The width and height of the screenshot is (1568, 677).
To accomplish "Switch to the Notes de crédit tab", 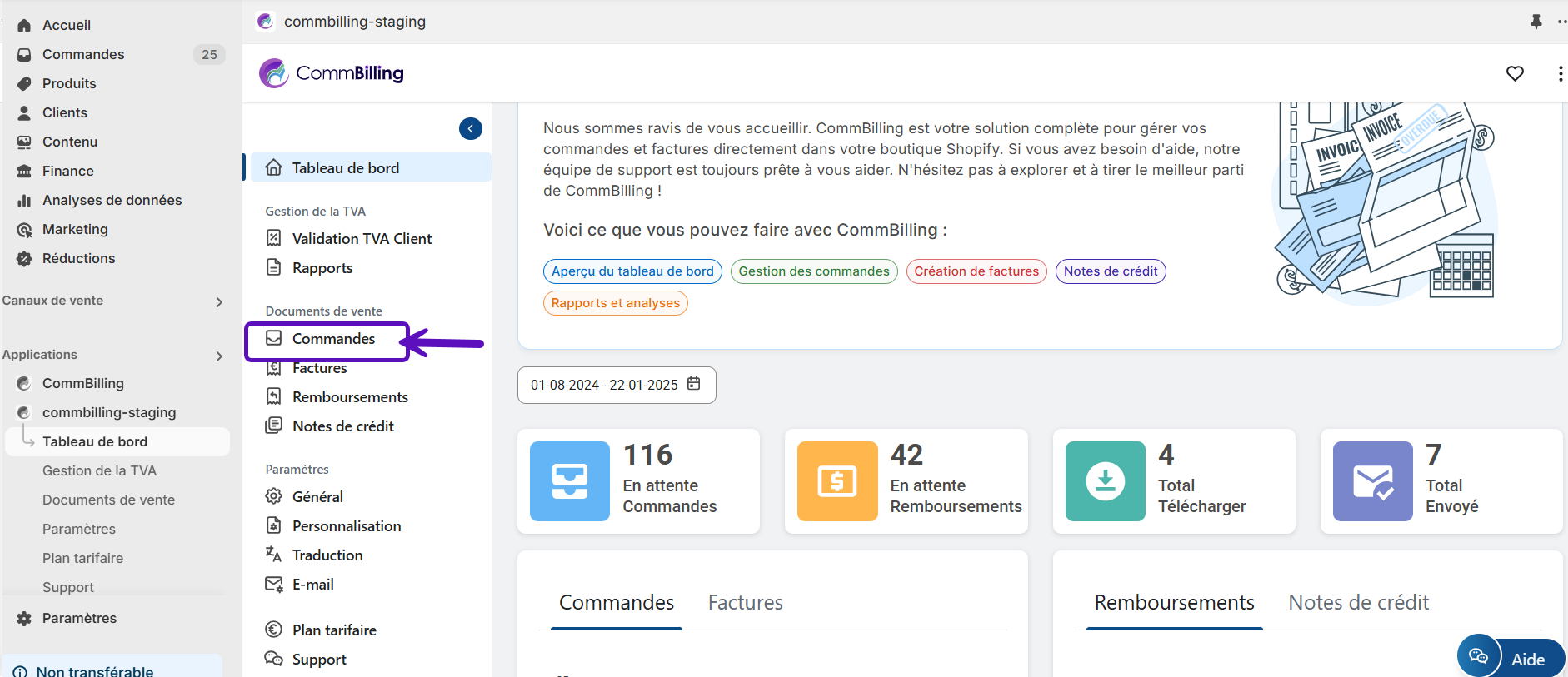I will 1358,602.
